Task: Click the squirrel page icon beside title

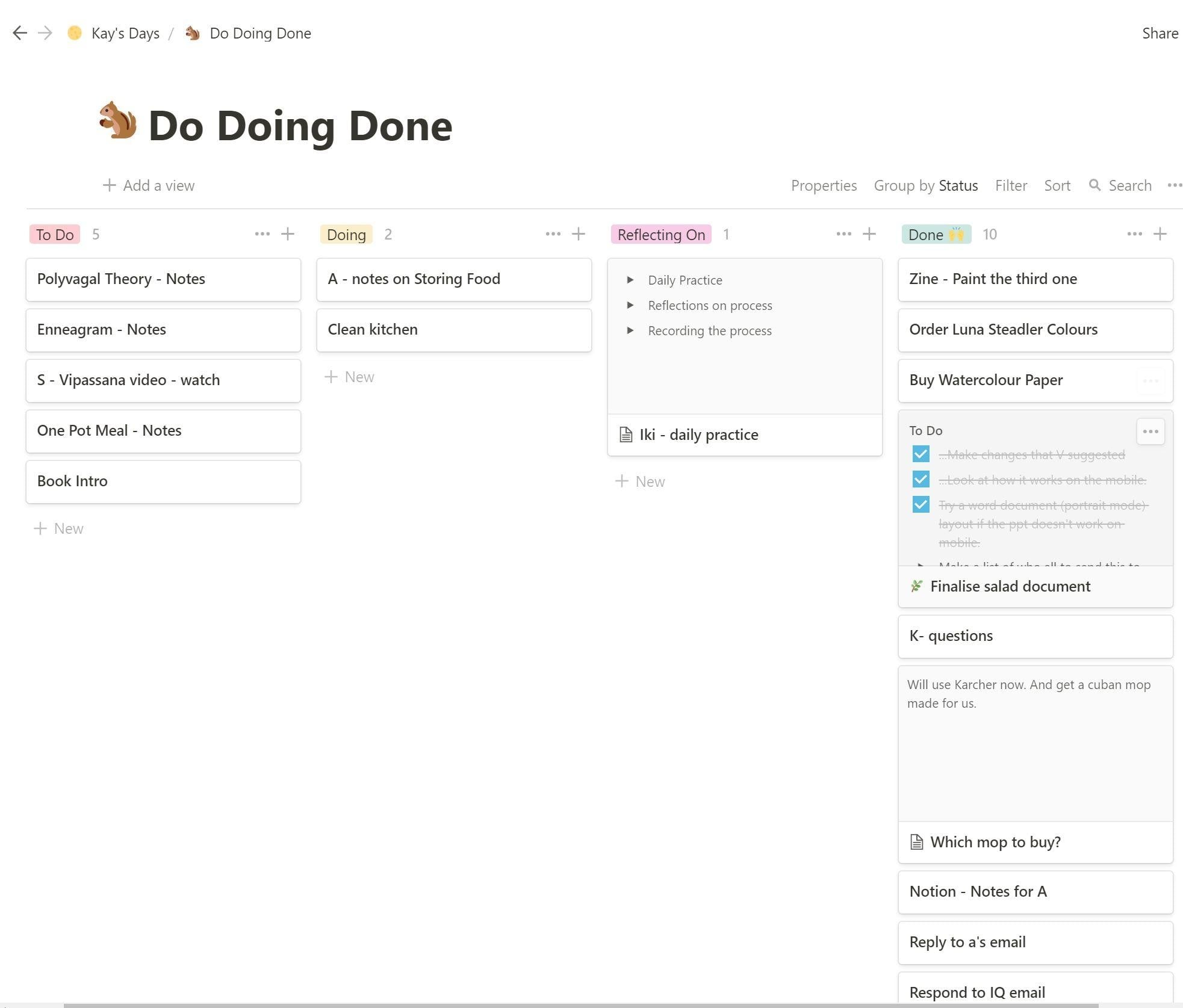Action: point(117,120)
